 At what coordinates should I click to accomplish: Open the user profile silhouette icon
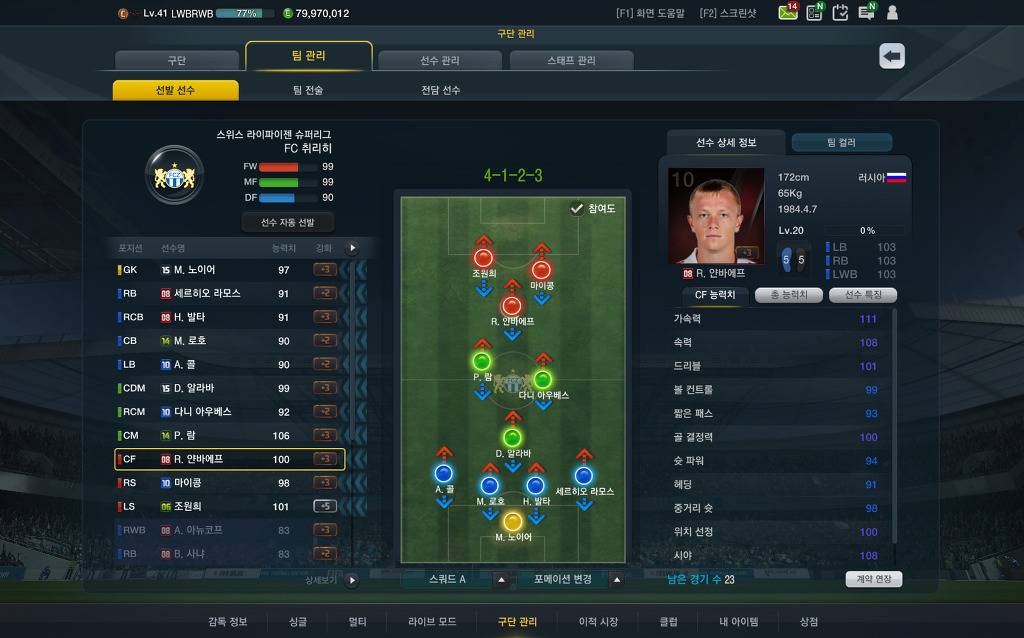[x=891, y=12]
